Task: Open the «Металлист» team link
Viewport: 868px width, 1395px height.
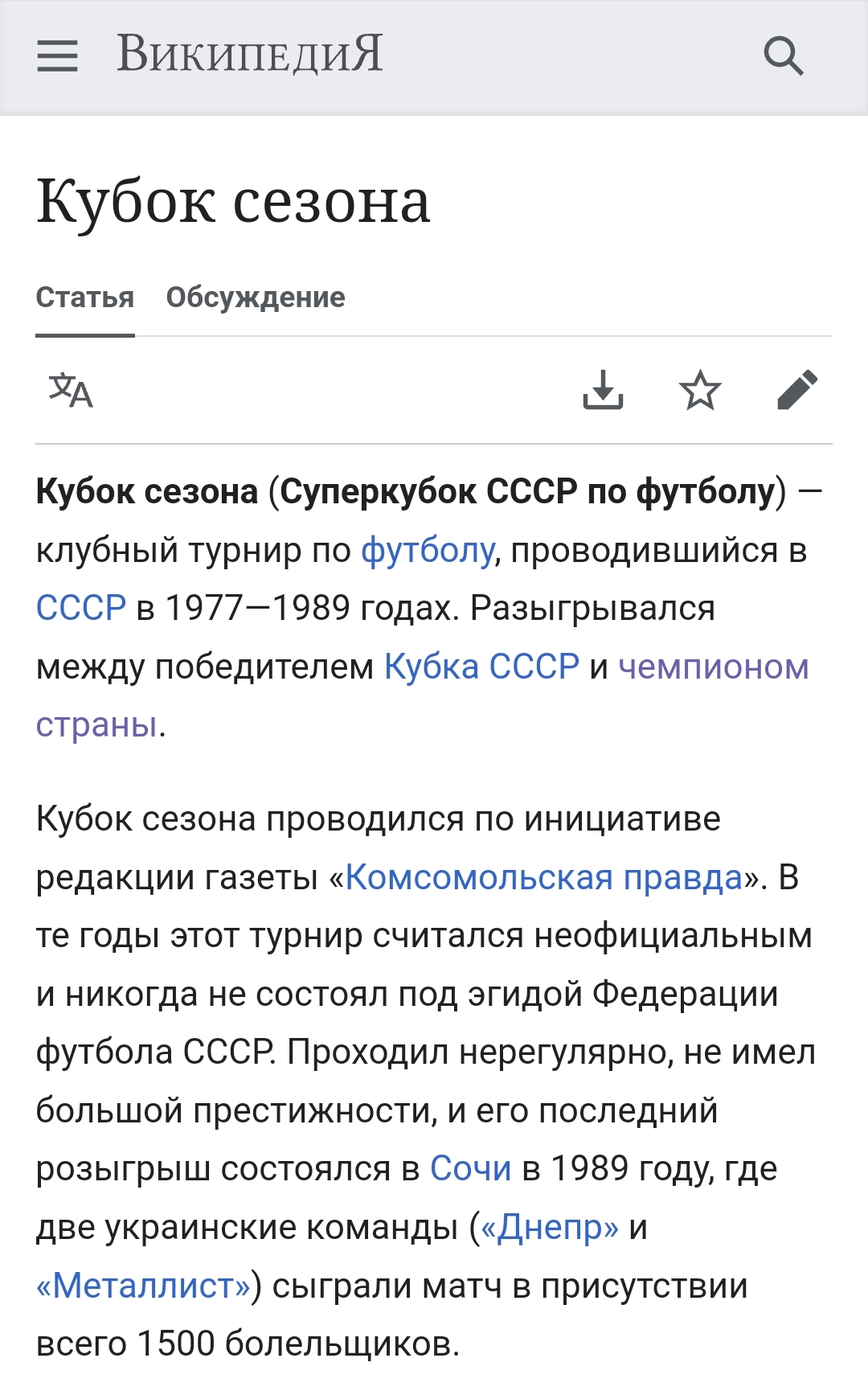Action: click(144, 1286)
